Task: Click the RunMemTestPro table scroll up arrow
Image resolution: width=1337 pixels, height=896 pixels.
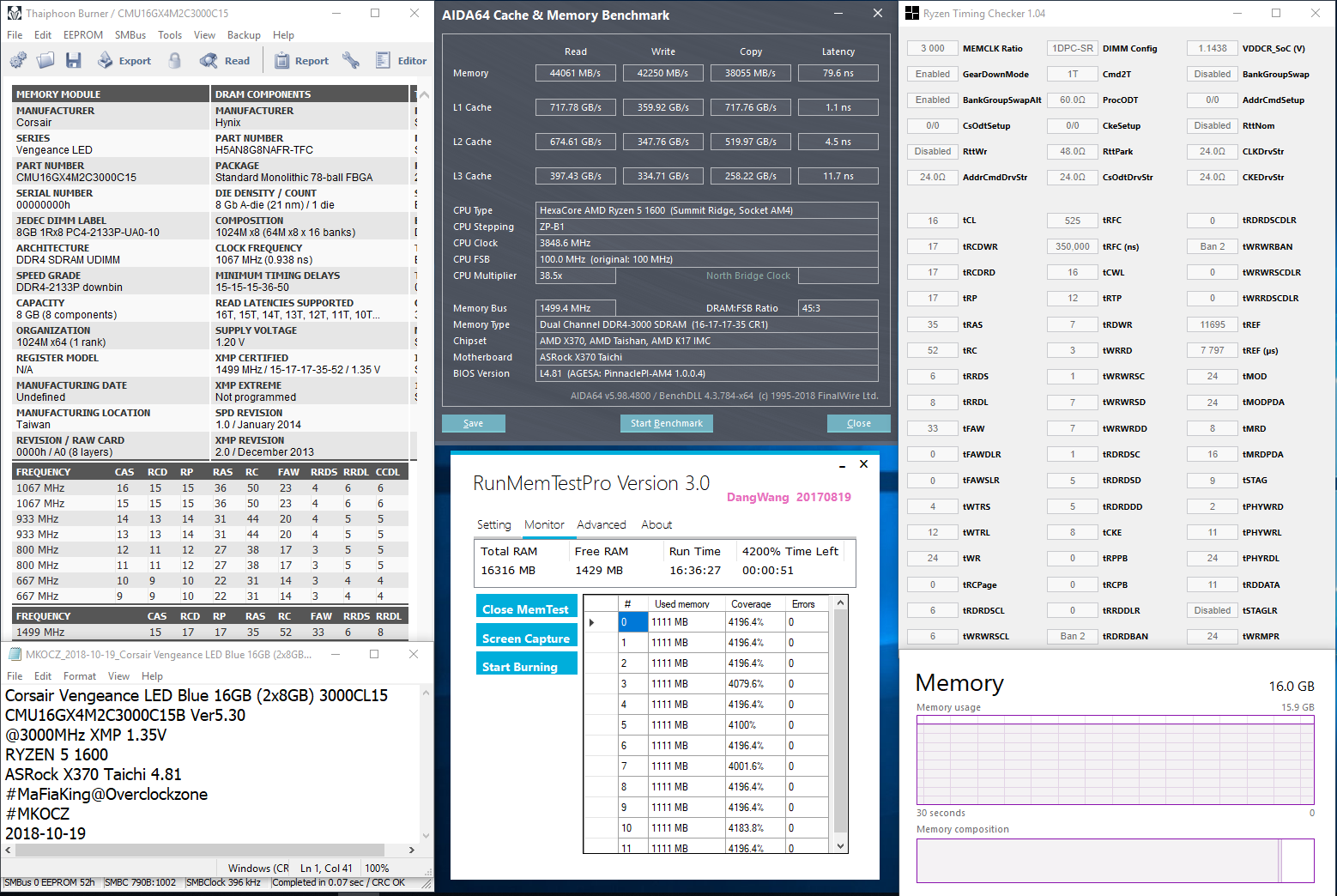Action: (x=840, y=602)
